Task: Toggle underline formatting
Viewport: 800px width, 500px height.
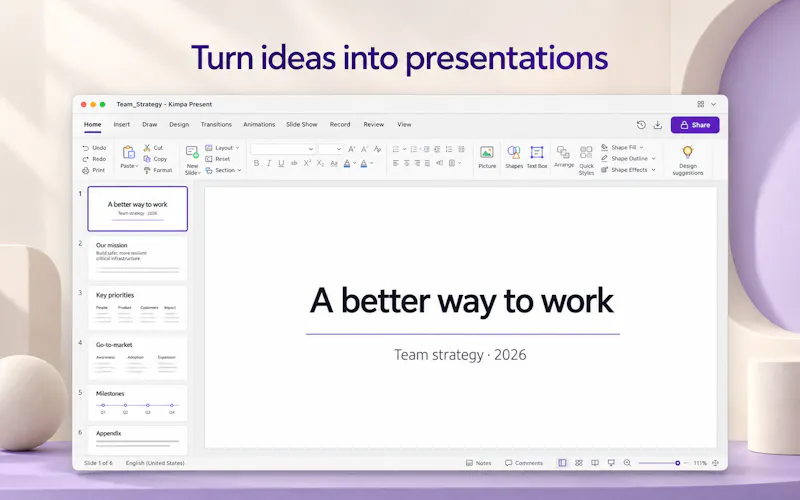Action: [x=281, y=163]
